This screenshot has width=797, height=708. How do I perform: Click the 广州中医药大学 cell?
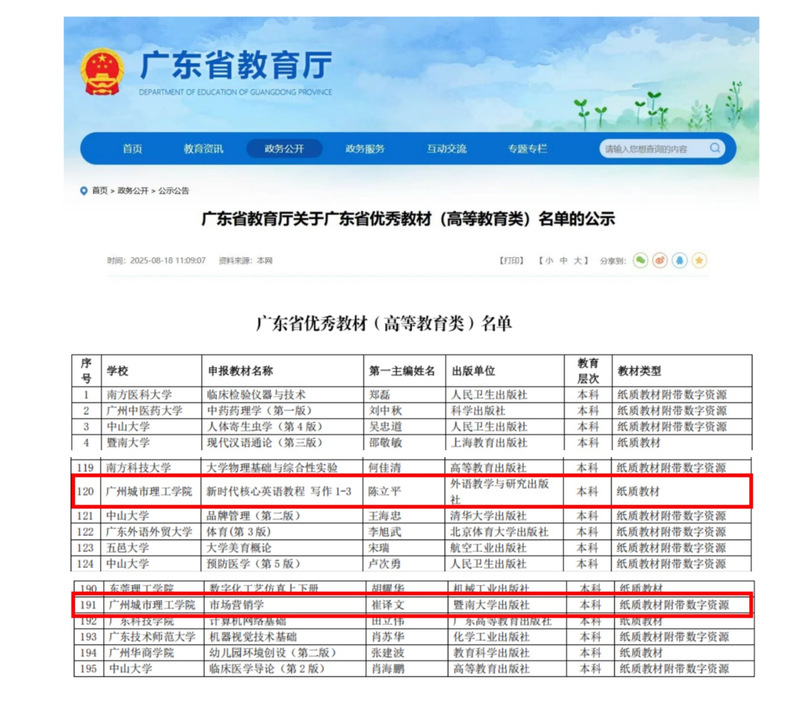point(144,411)
